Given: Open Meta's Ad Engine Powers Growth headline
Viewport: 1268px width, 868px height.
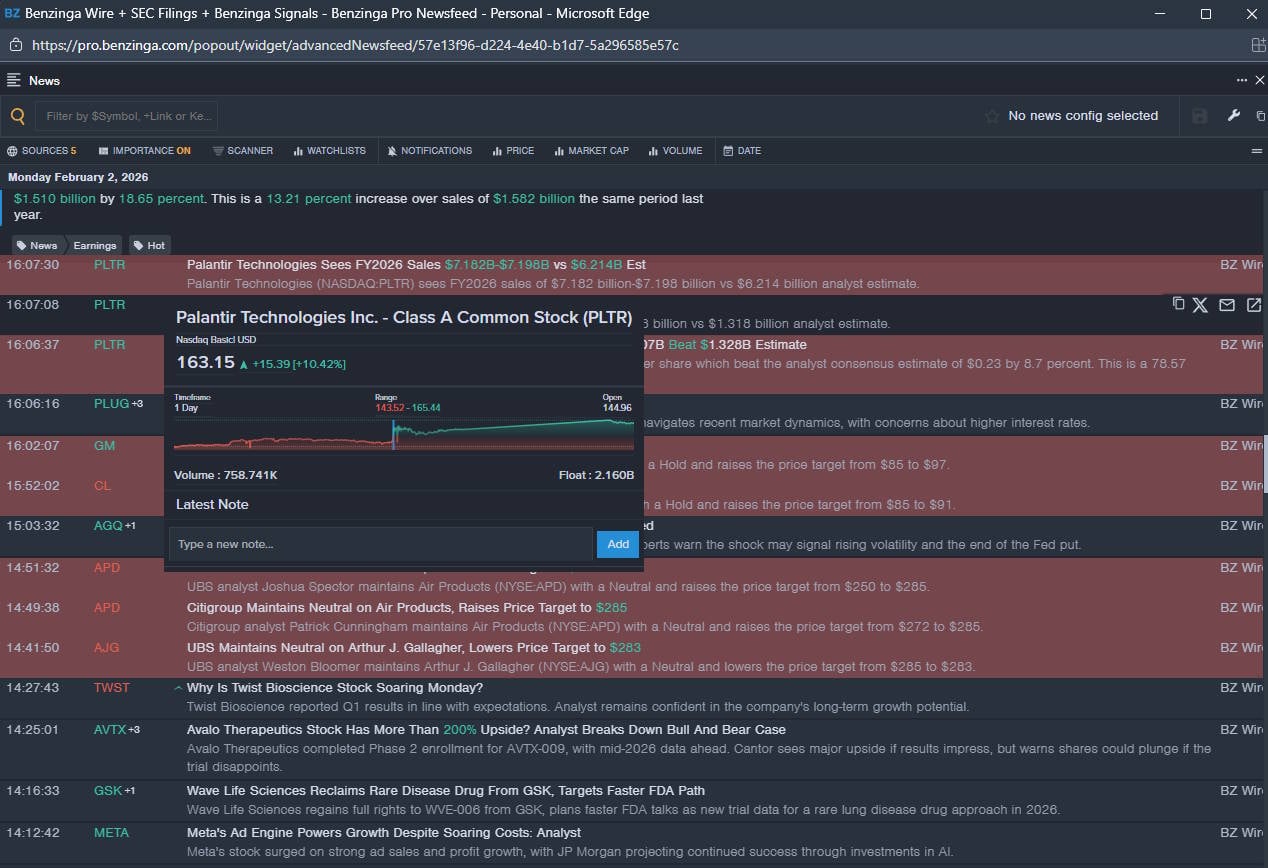Looking at the screenshot, I should [x=384, y=833].
